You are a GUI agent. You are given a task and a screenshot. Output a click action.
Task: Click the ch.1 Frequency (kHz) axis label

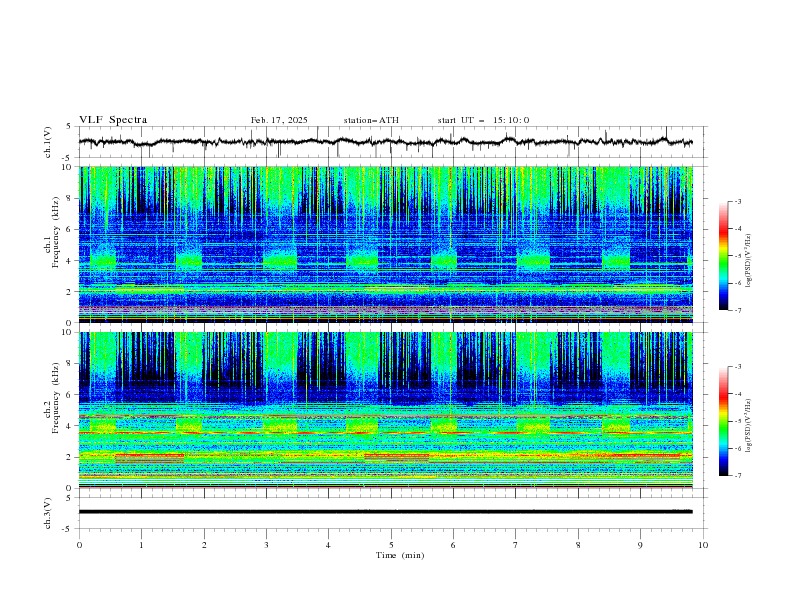coord(52,232)
